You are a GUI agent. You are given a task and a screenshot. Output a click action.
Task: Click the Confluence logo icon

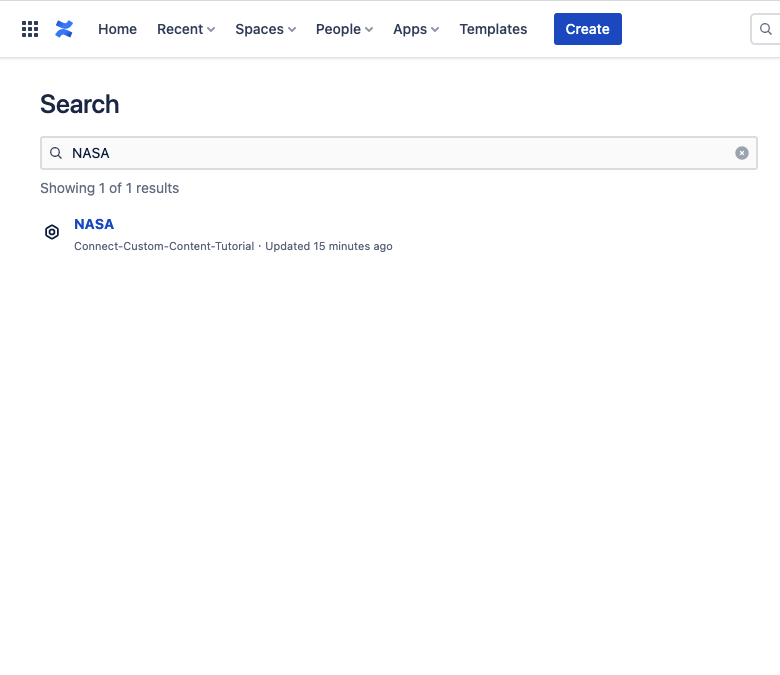pyautogui.click(x=64, y=29)
